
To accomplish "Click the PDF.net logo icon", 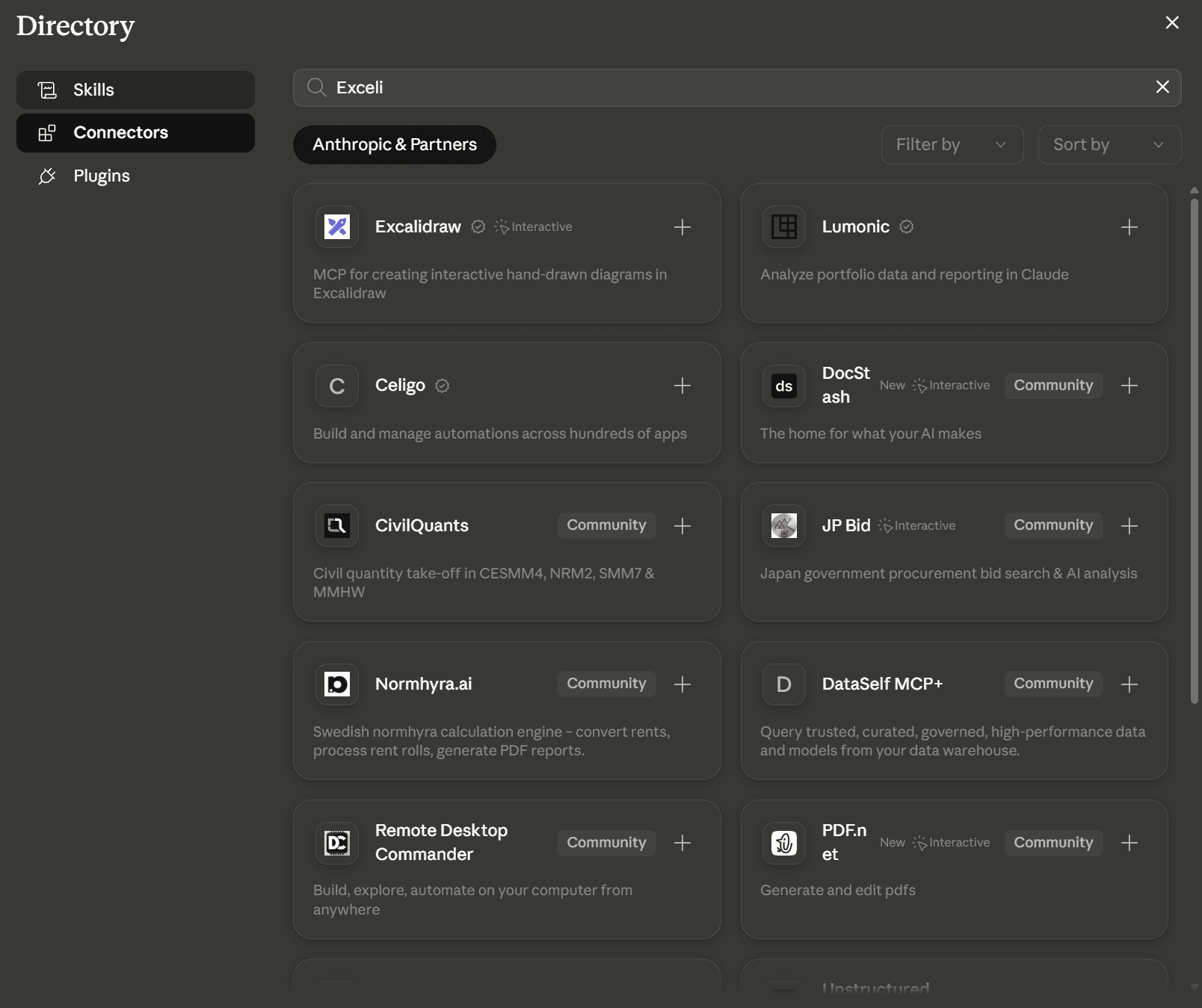I will (x=784, y=843).
